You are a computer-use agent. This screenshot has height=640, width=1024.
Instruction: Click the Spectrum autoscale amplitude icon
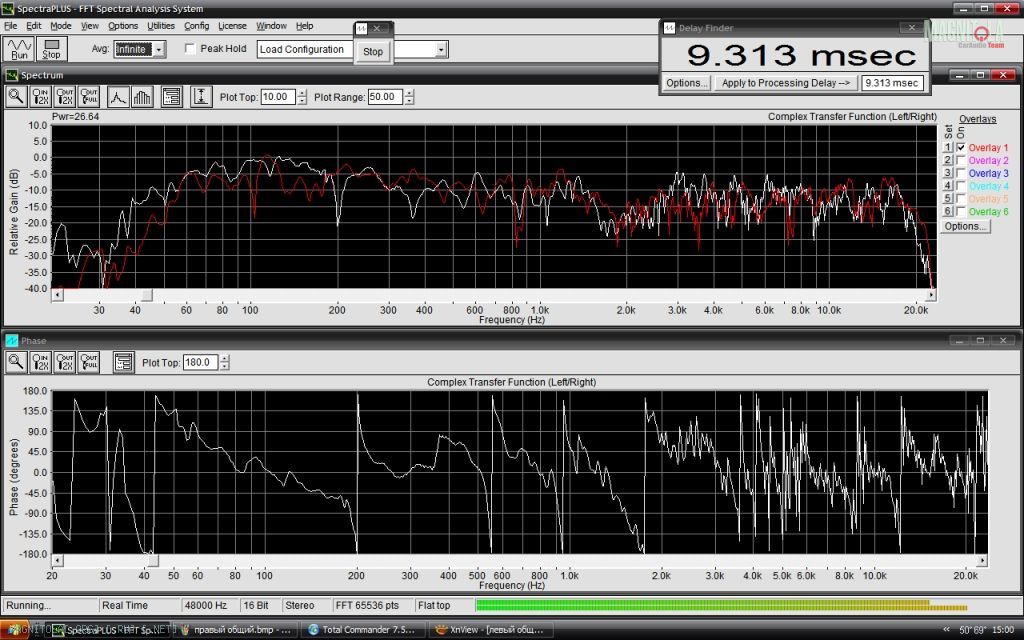pos(201,97)
